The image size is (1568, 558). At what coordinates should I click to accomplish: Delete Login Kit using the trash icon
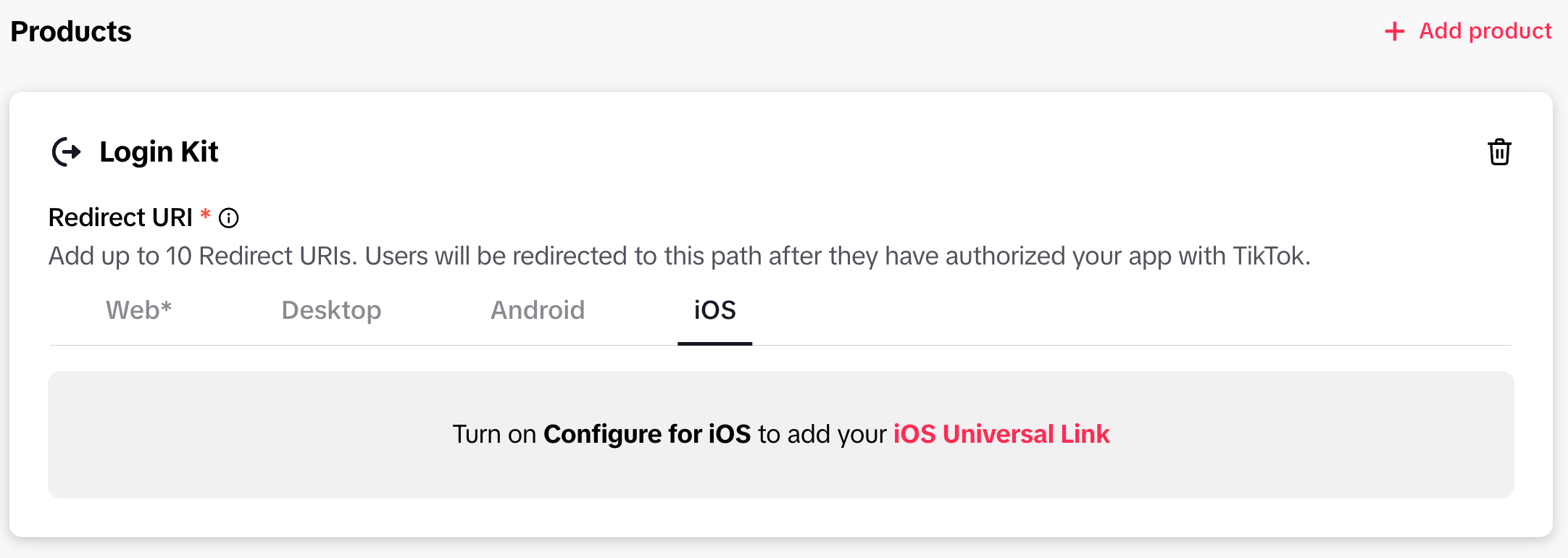tap(1499, 152)
